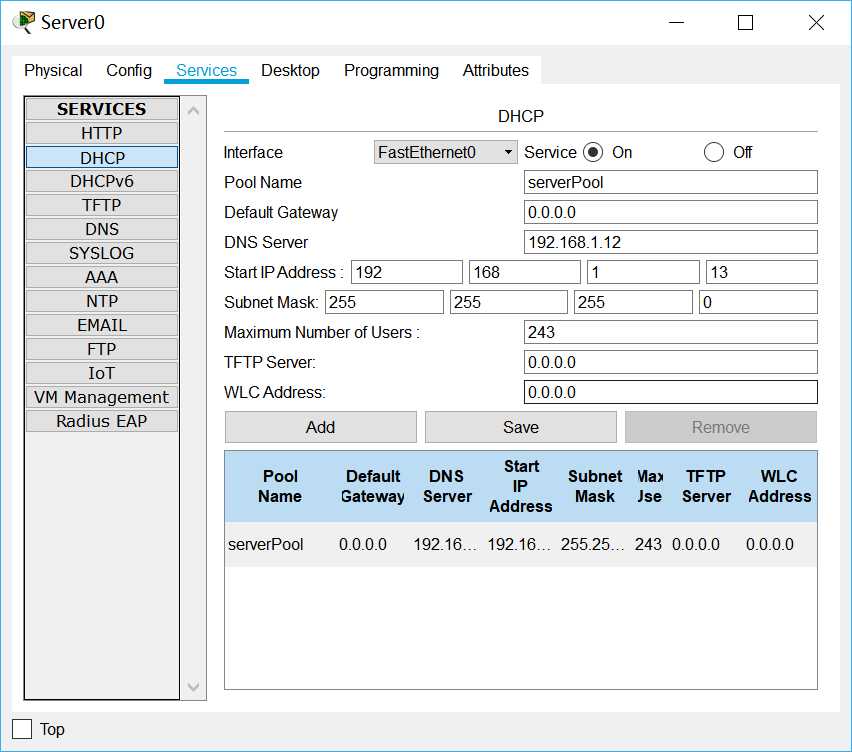Viewport: 852px width, 752px height.
Task: Click the WLC Address field
Action: tap(671, 392)
